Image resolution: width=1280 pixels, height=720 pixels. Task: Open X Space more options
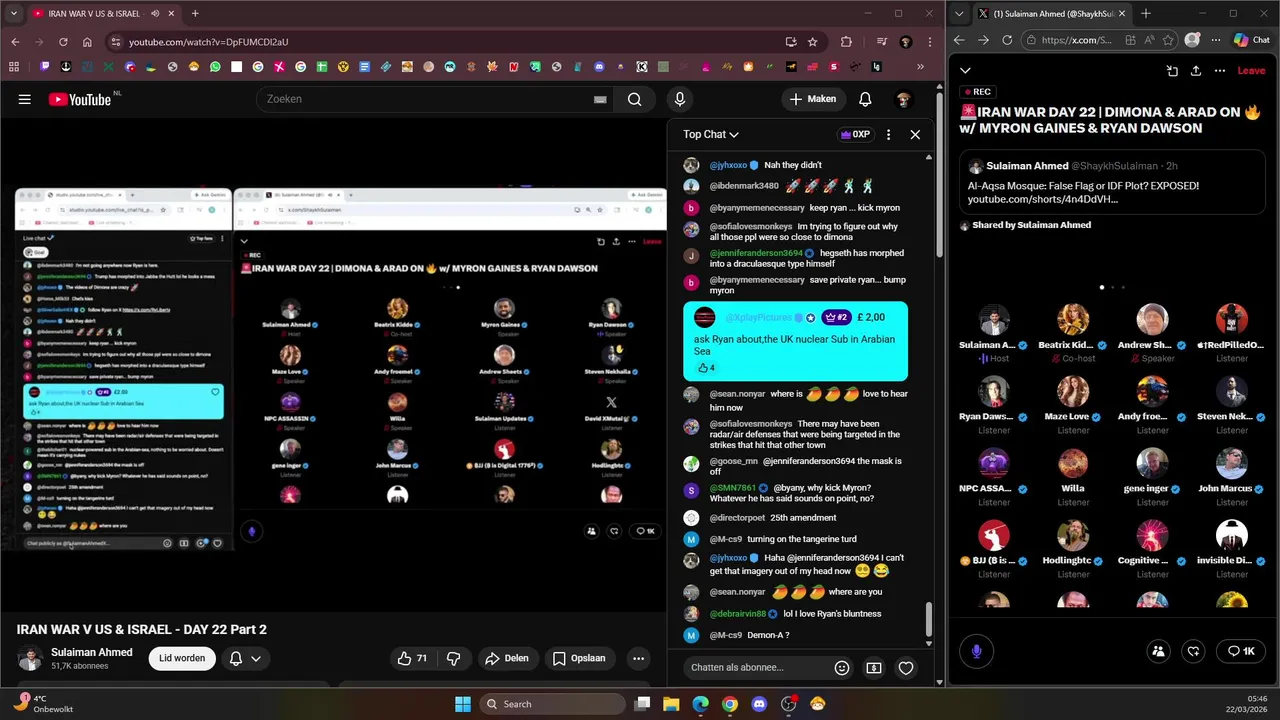[1220, 71]
